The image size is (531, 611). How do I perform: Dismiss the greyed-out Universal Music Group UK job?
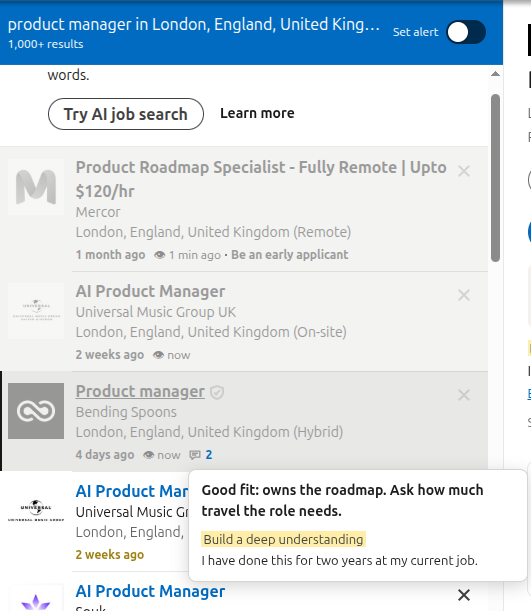(x=464, y=295)
